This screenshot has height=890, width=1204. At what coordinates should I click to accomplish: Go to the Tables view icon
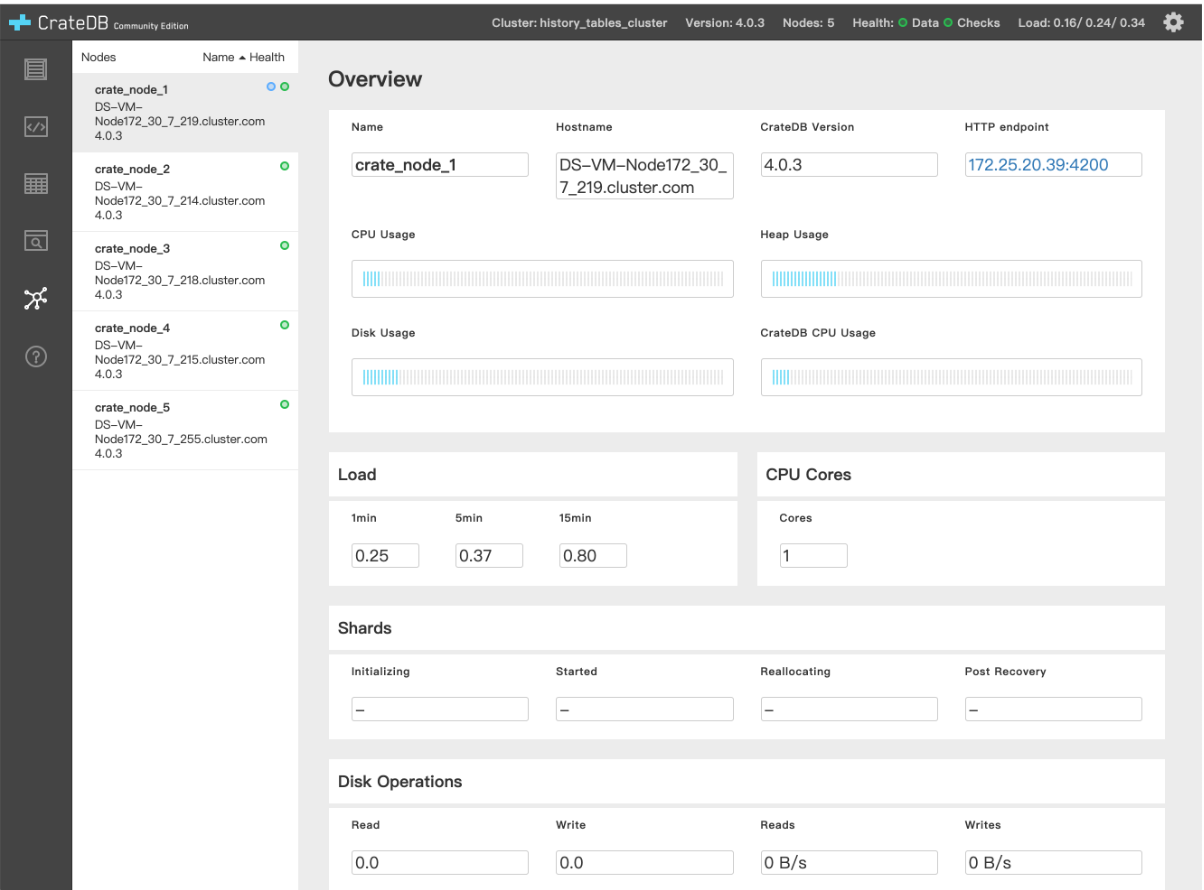point(36,183)
